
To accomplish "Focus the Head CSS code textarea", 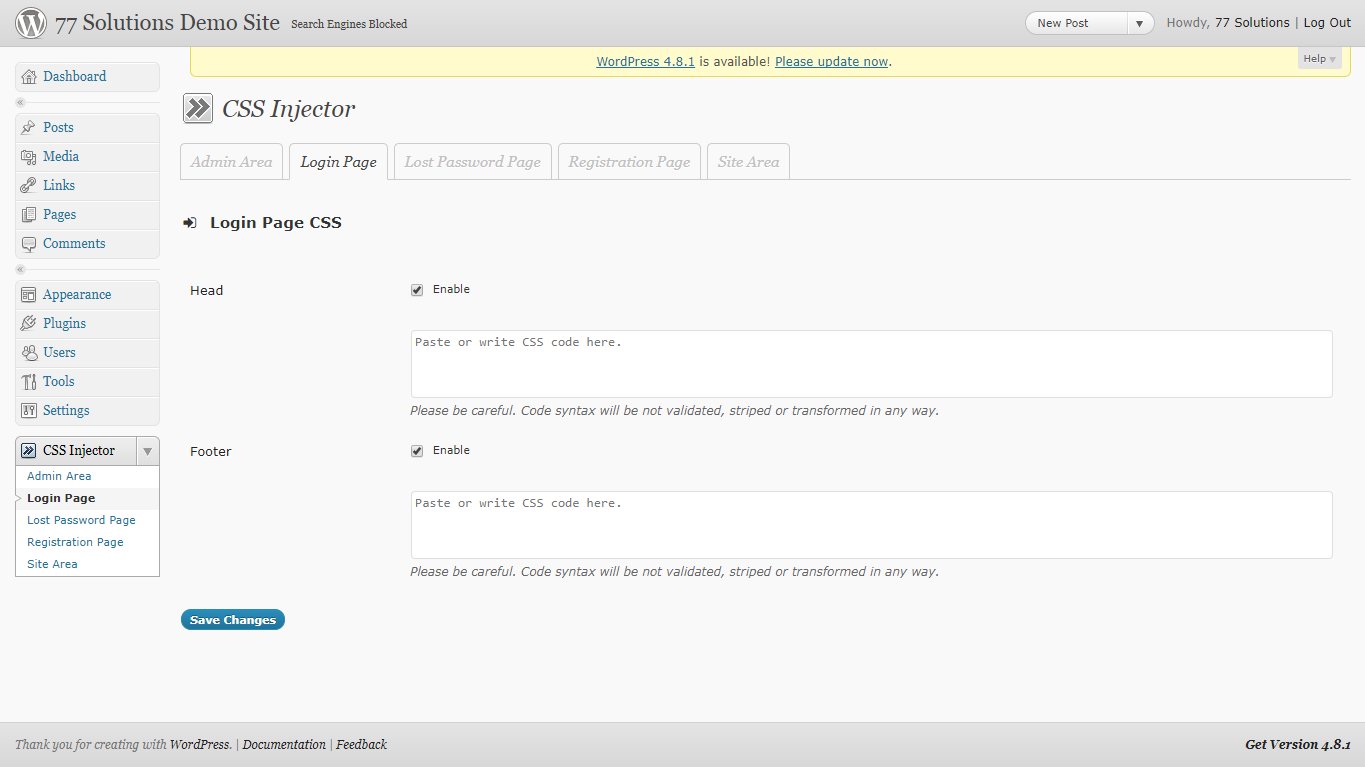I will coord(872,364).
